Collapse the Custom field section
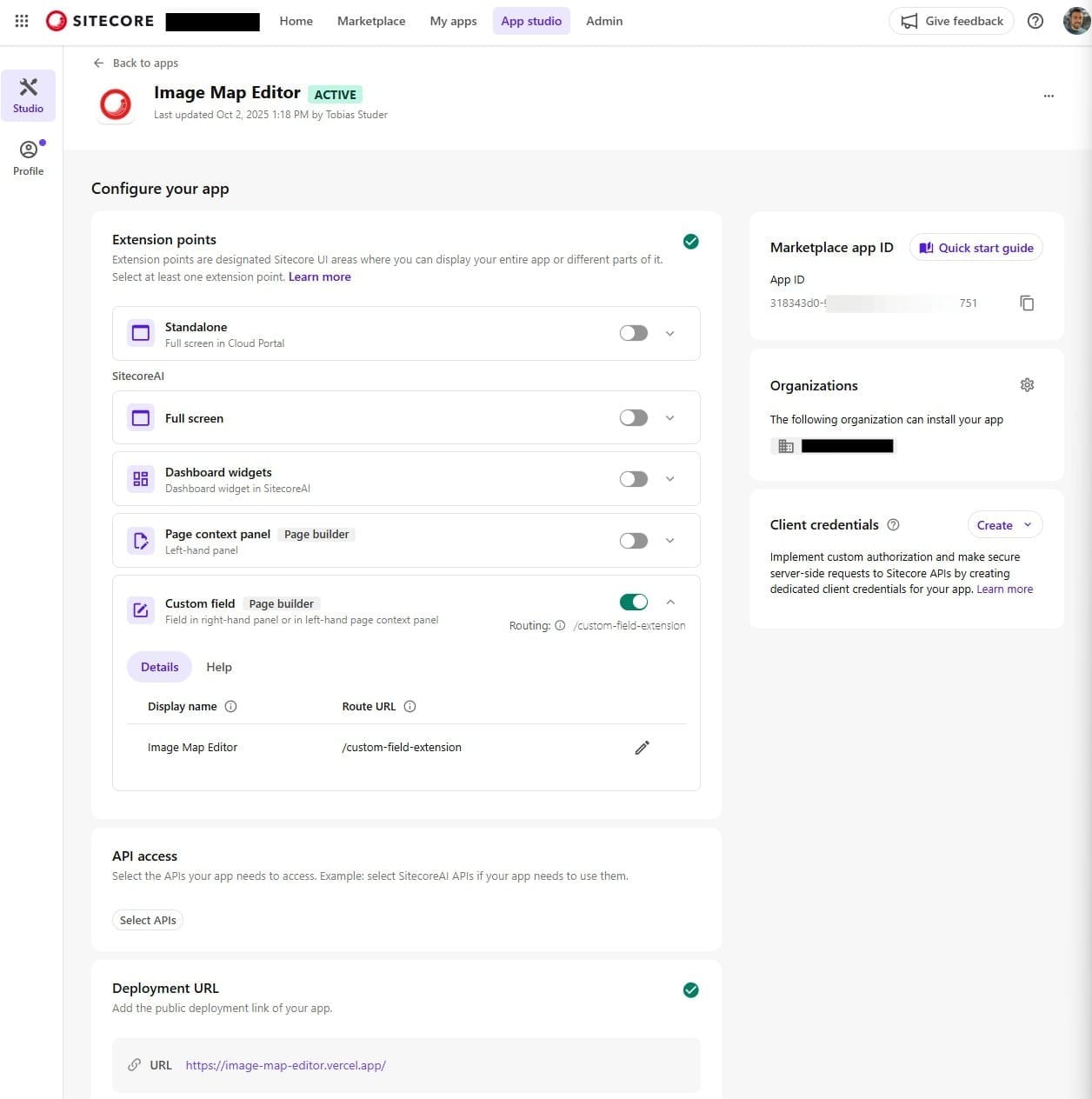 click(x=669, y=602)
